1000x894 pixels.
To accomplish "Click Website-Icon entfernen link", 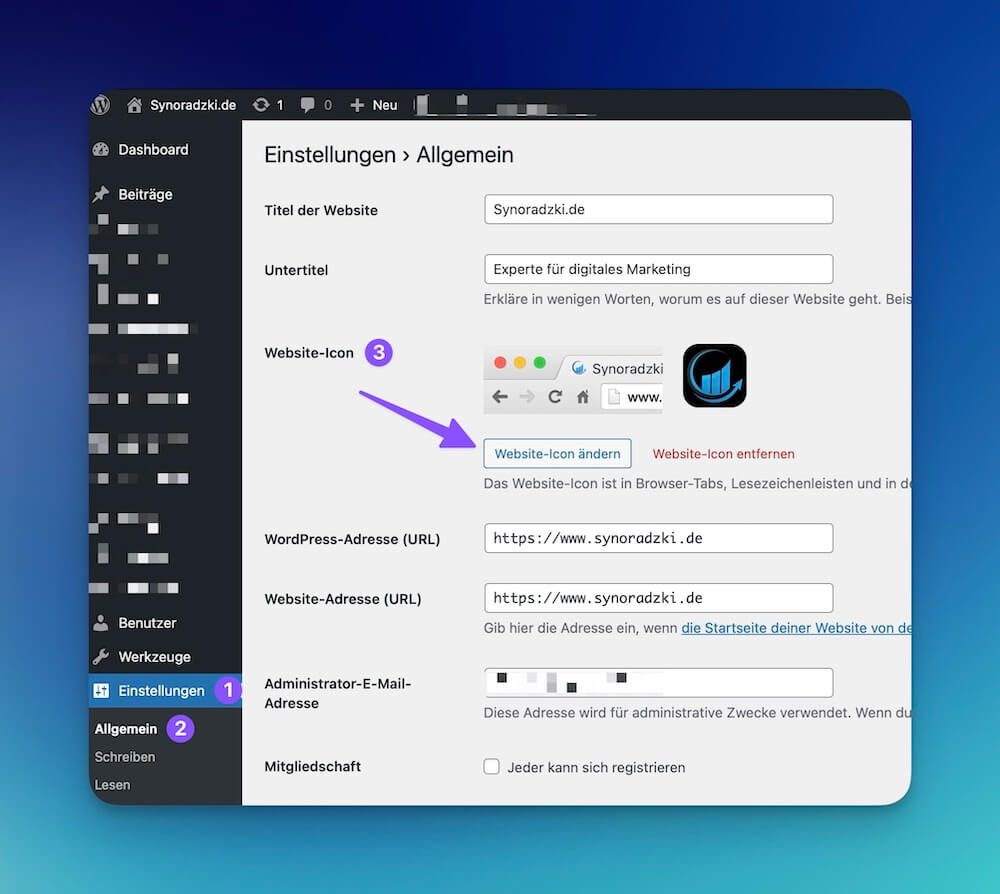I will click(723, 454).
